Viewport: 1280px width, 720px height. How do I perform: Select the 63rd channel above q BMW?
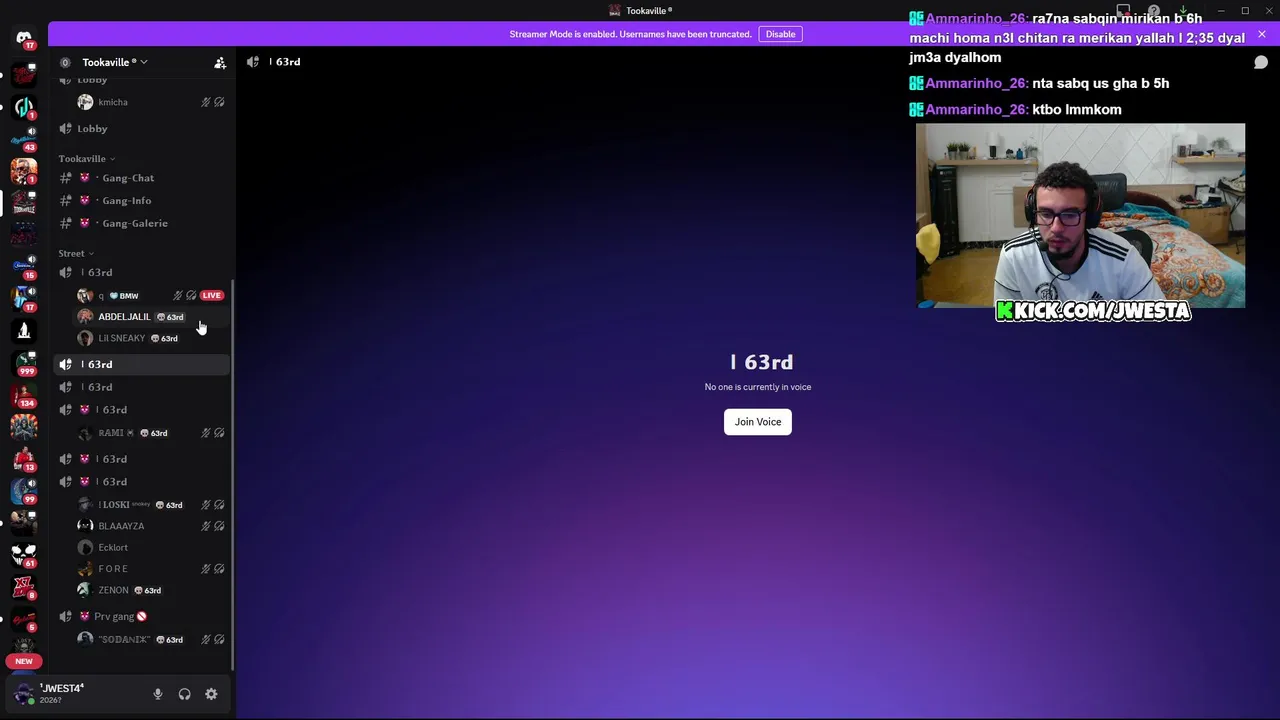(142, 272)
